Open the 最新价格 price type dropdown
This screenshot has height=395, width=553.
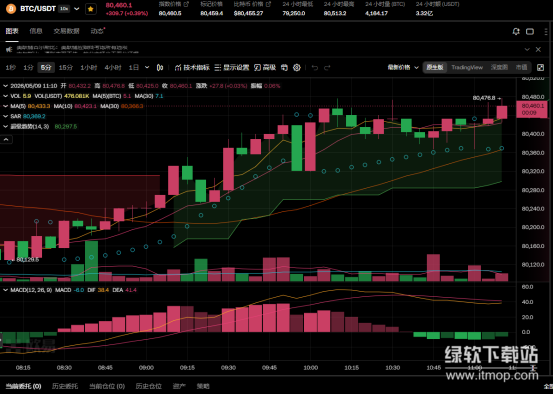click(x=403, y=67)
